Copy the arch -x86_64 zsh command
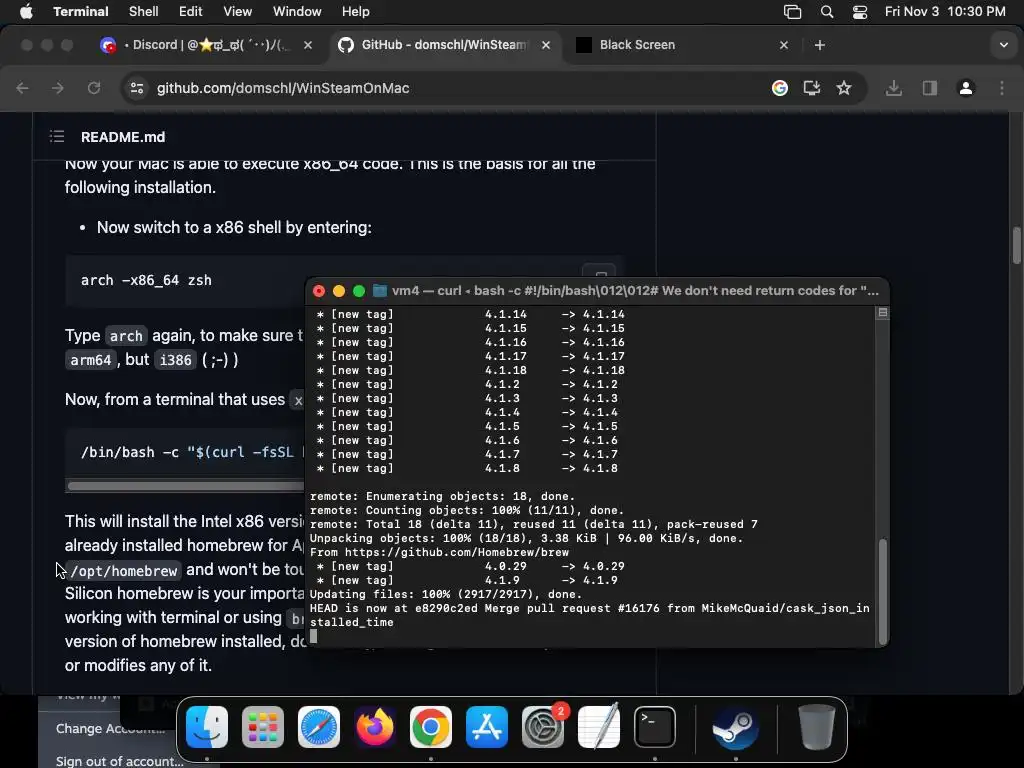The image size is (1024, 768). [600, 272]
